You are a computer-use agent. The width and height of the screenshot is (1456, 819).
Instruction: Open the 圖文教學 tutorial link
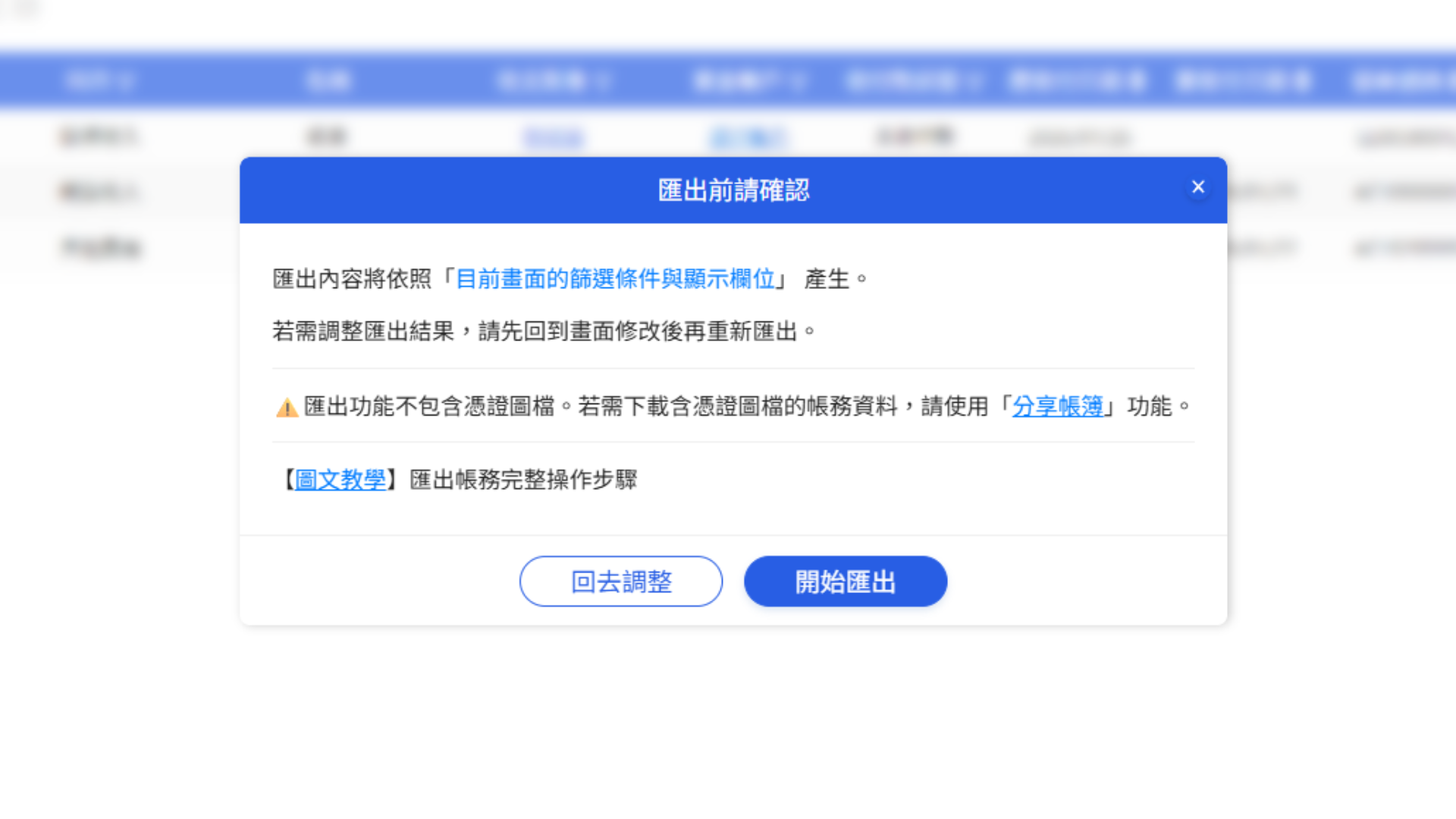[340, 479]
